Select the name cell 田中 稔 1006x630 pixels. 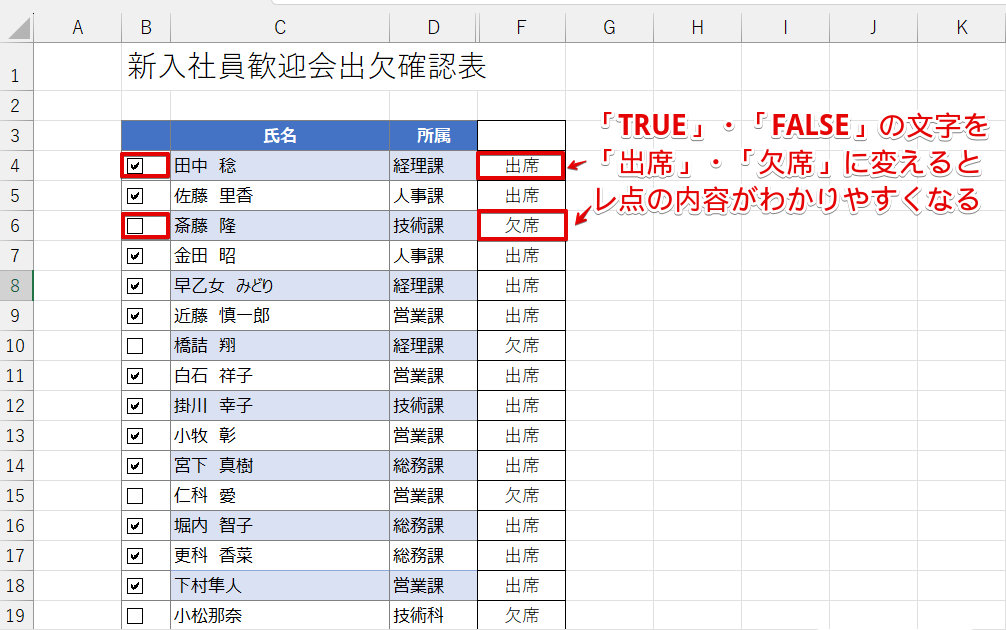pos(280,166)
